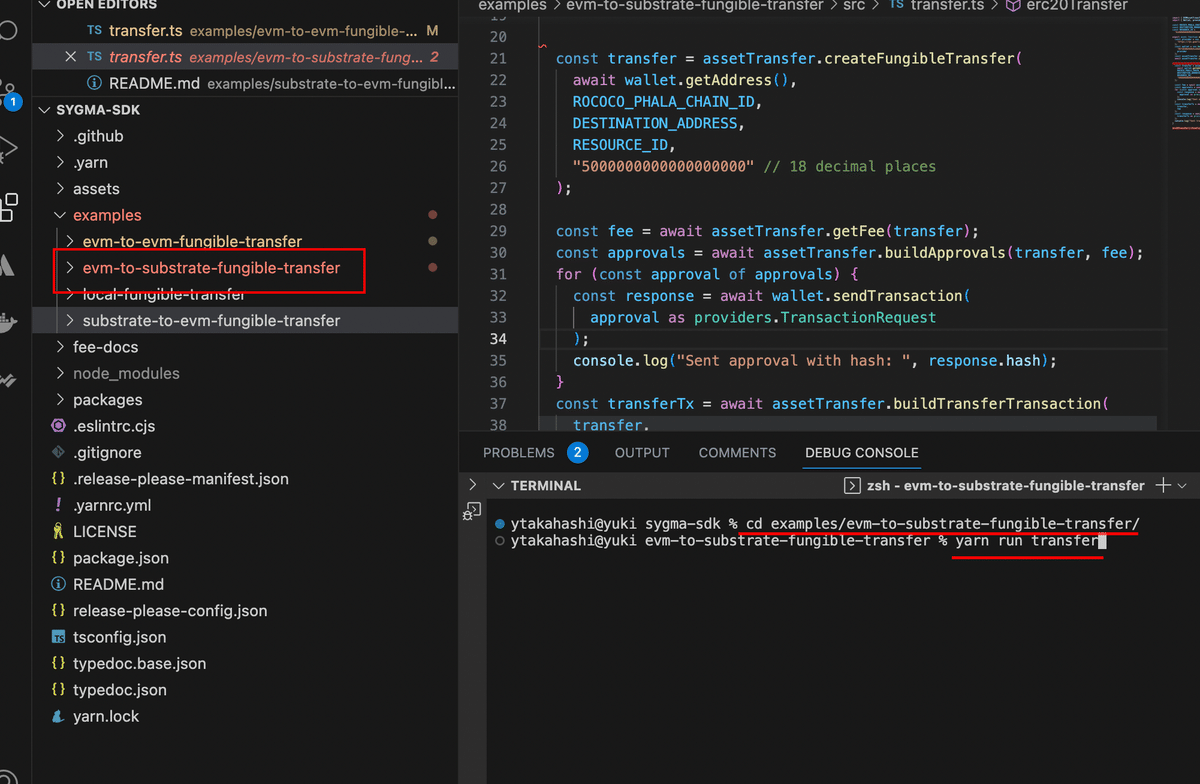Click the debug console icon left of the terminal
This screenshot has width=1200, height=784.
coord(472,512)
